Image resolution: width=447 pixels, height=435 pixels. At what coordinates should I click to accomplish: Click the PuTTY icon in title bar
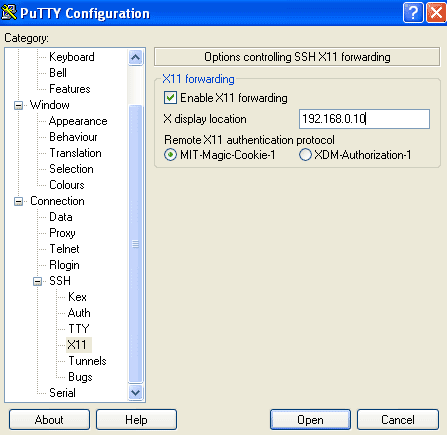(9, 12)
